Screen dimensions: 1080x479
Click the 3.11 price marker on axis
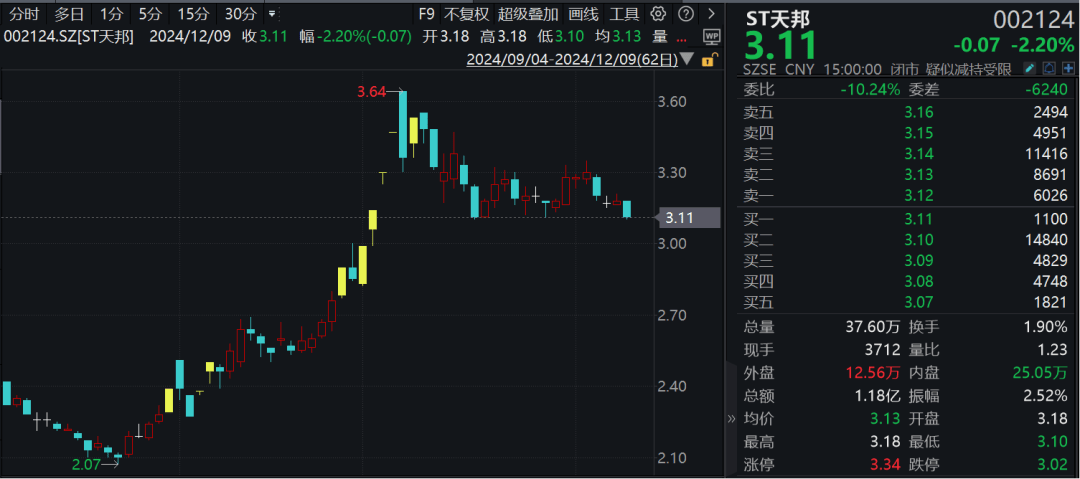(x=689, y=218)
